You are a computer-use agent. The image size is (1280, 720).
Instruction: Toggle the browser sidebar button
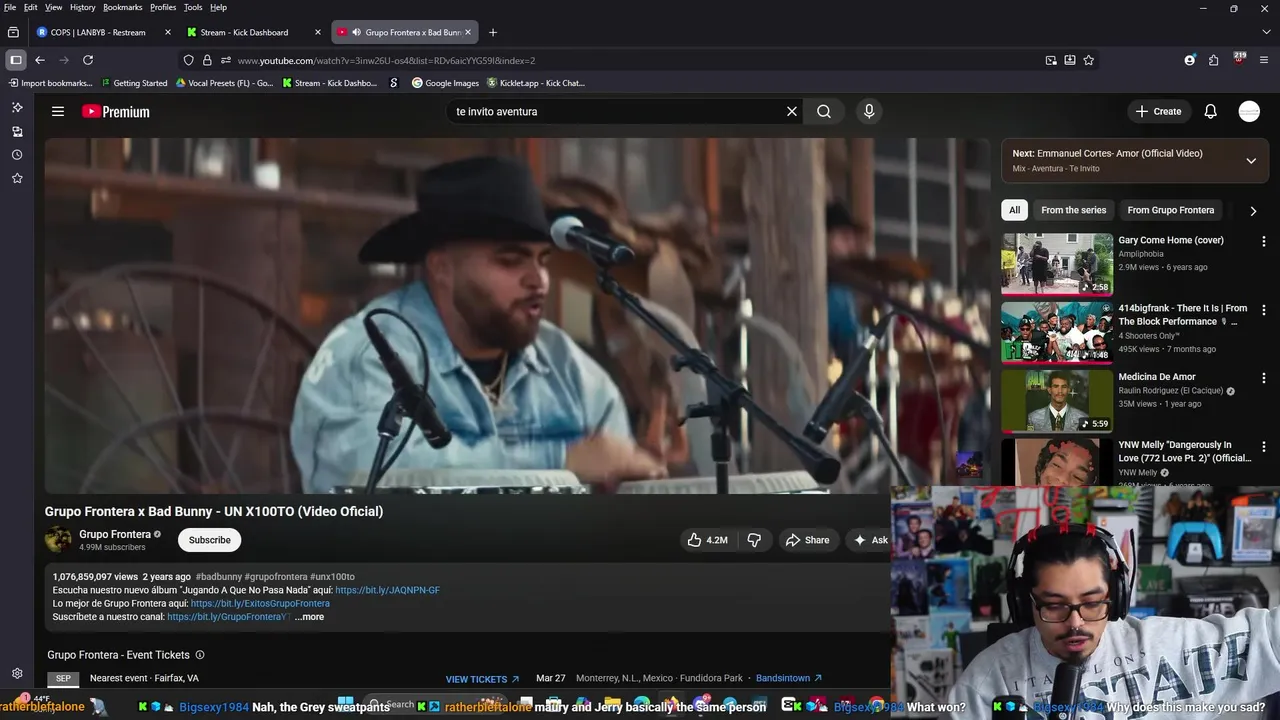16,60
